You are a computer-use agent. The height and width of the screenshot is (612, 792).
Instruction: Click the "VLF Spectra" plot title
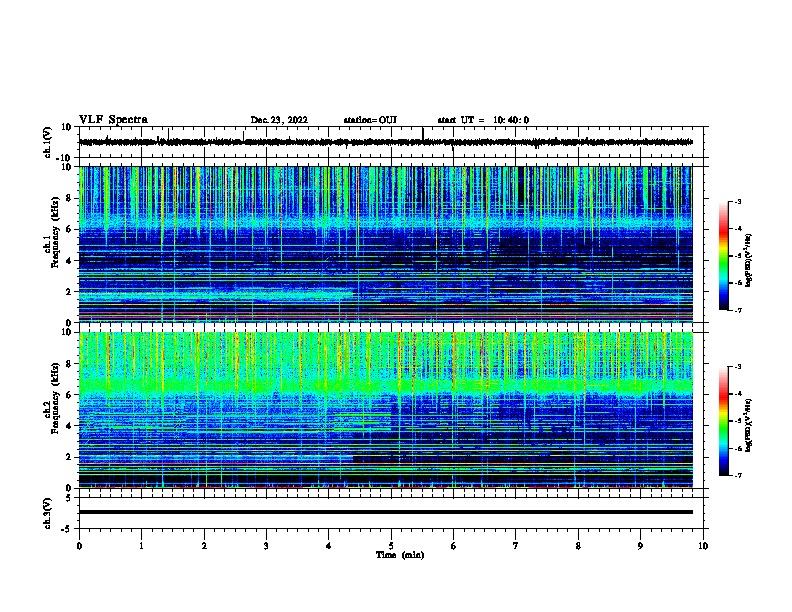click(113, 120)
